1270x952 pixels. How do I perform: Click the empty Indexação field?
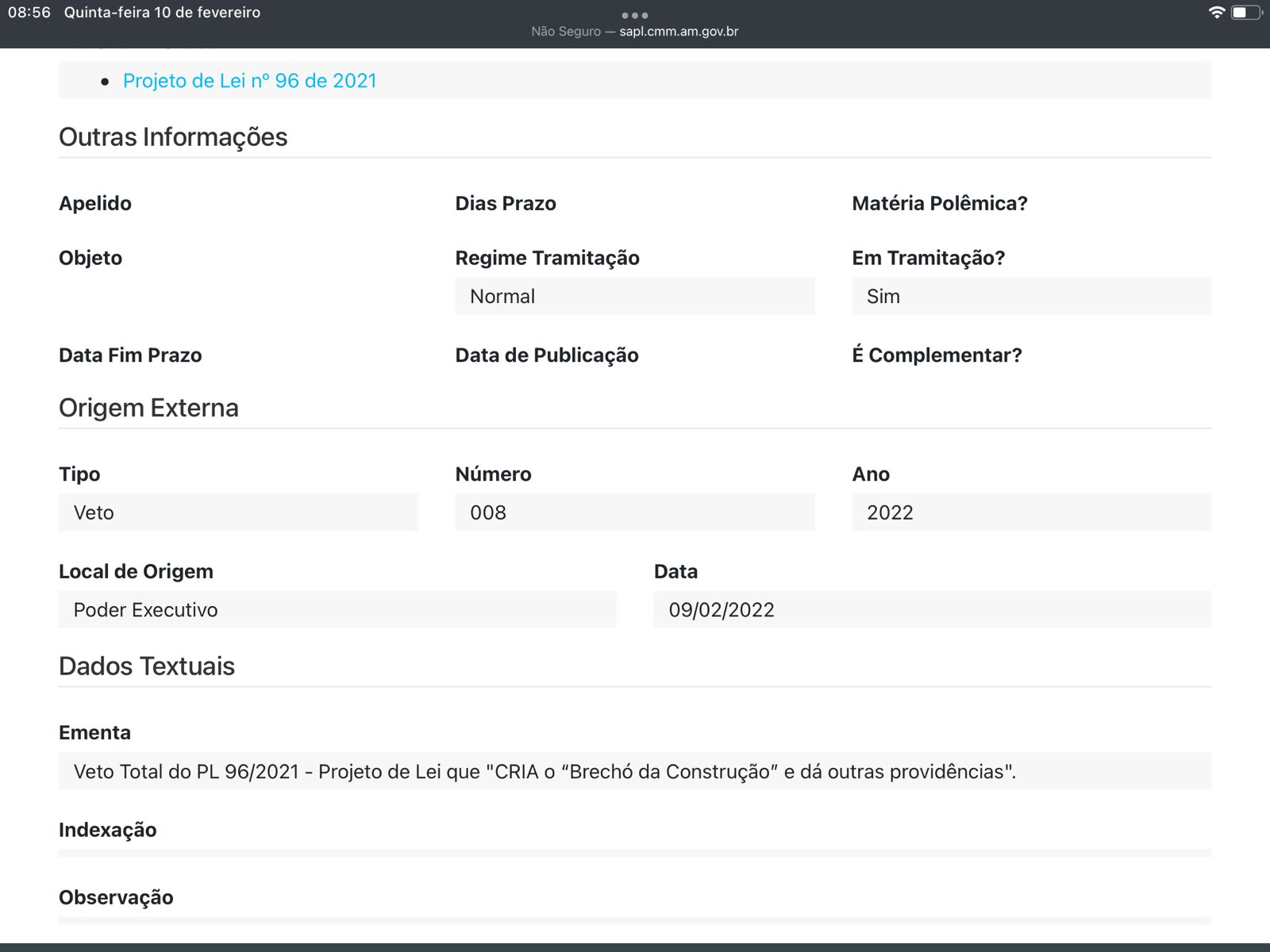click(634, 853)
